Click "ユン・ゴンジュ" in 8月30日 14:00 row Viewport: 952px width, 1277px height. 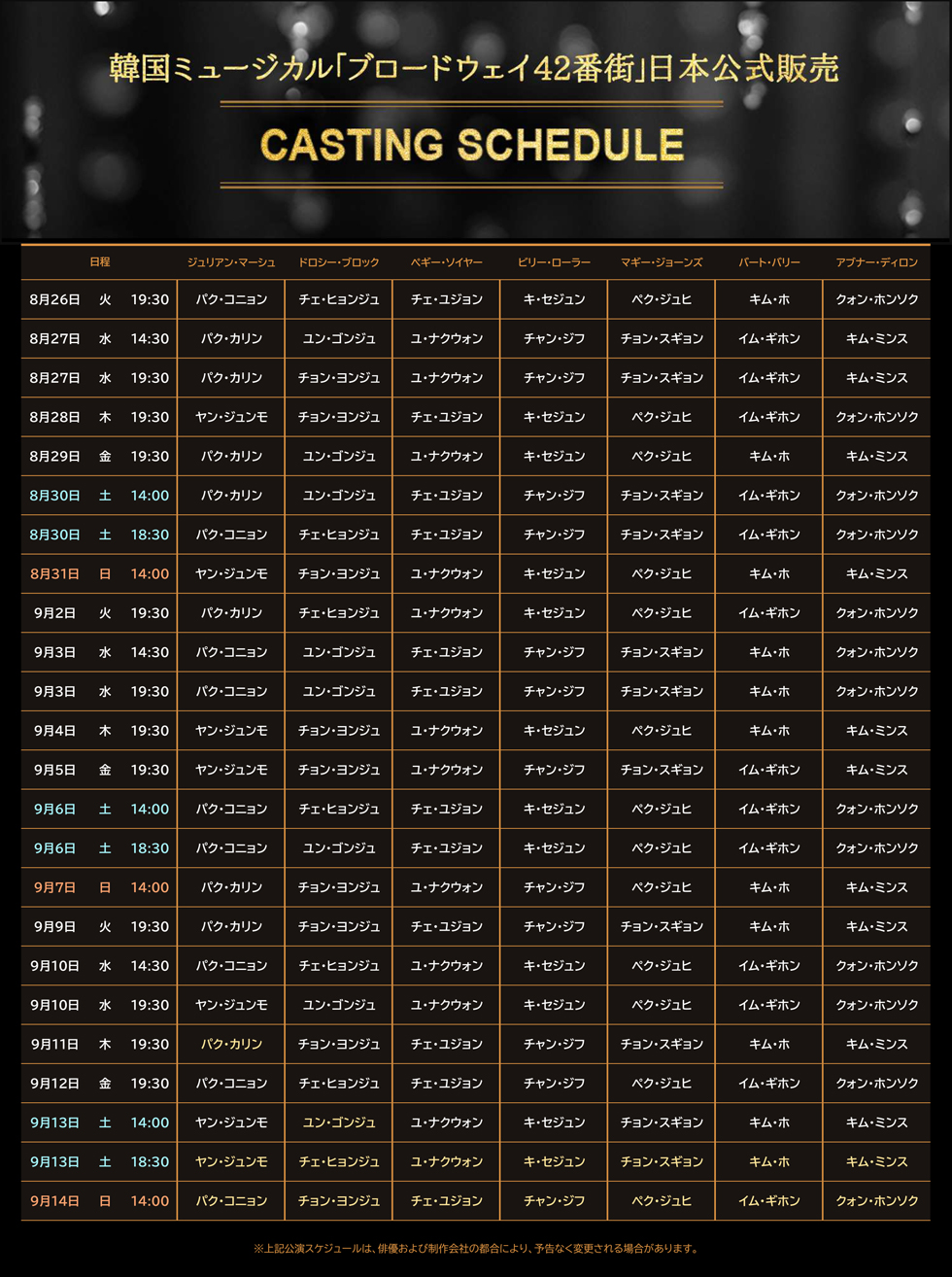pos(339,496)
